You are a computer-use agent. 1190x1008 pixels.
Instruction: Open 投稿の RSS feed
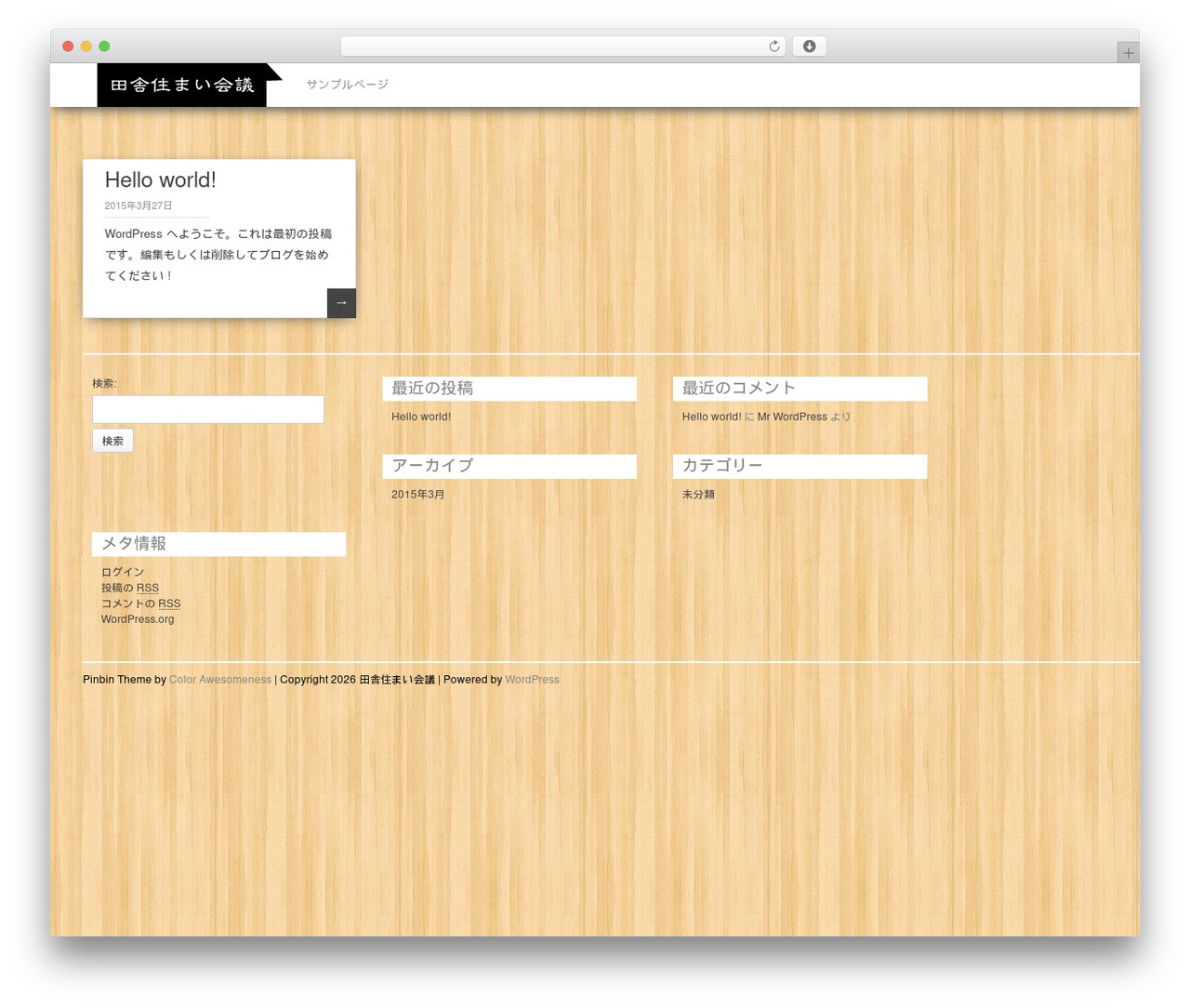(x=130, y=588)
